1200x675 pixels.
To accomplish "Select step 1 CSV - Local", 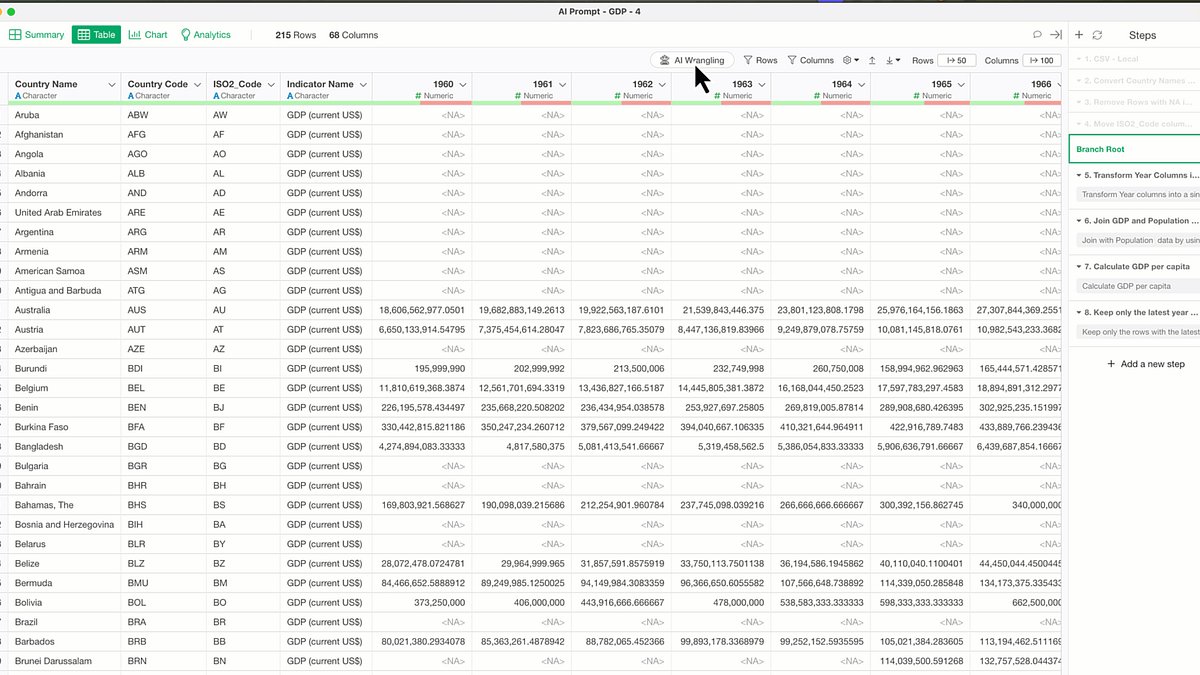I will (1134, 59).
